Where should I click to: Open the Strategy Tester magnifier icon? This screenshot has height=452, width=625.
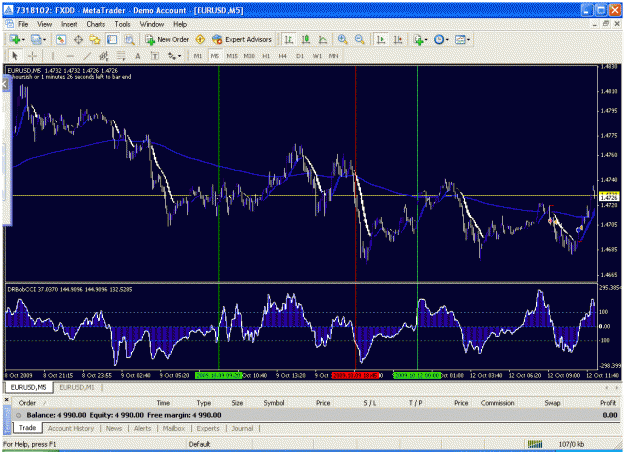pos(129,39)
